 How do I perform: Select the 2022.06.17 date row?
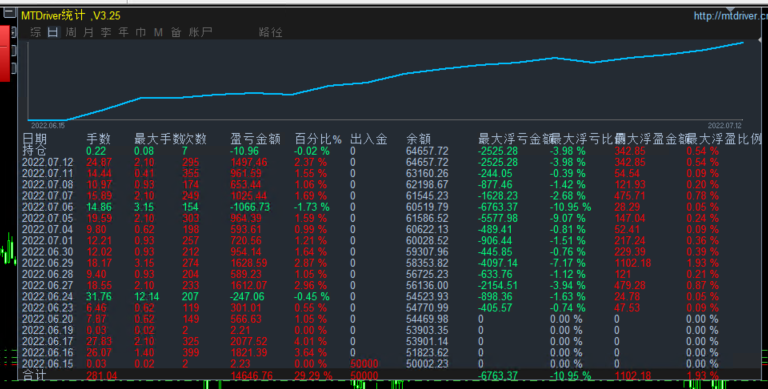[x=48, y=341]
